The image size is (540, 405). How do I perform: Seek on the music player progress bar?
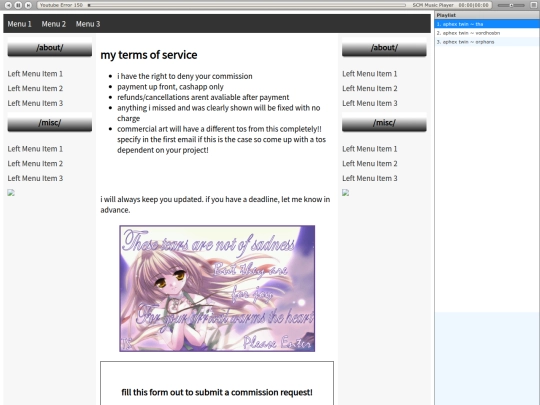tap(247, 5)
